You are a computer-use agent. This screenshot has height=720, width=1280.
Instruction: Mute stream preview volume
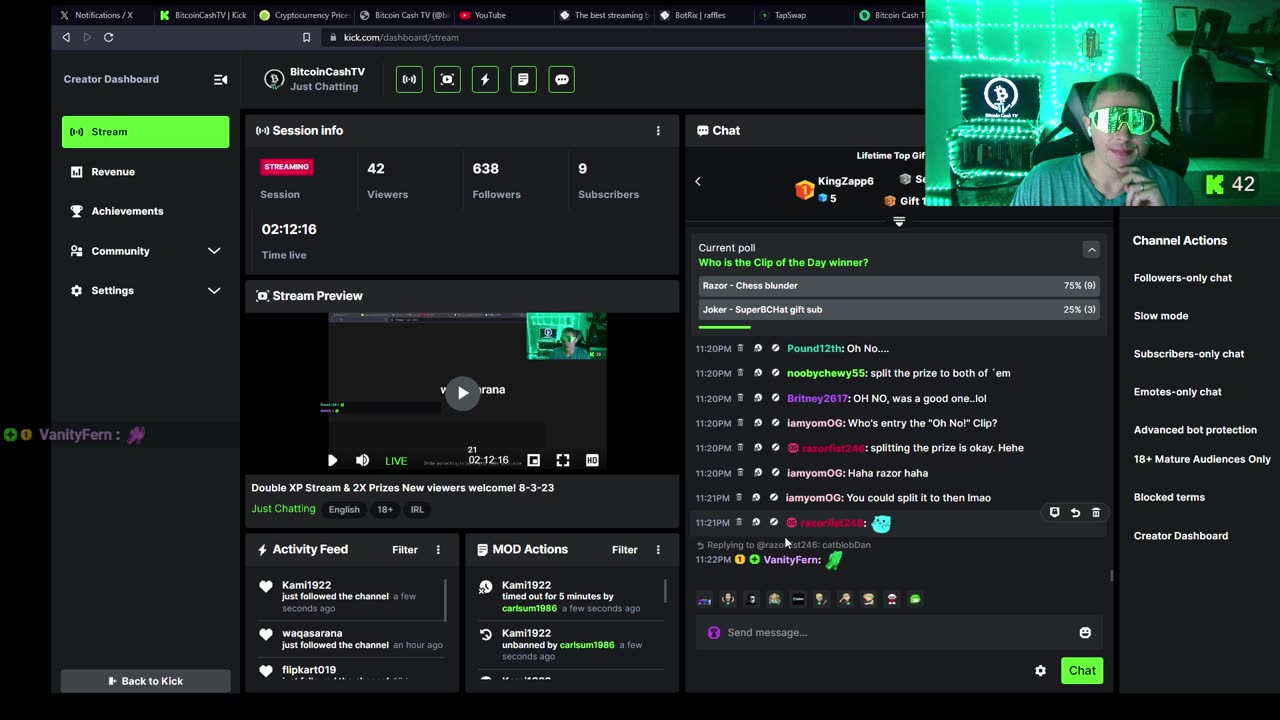click(362, 460)
